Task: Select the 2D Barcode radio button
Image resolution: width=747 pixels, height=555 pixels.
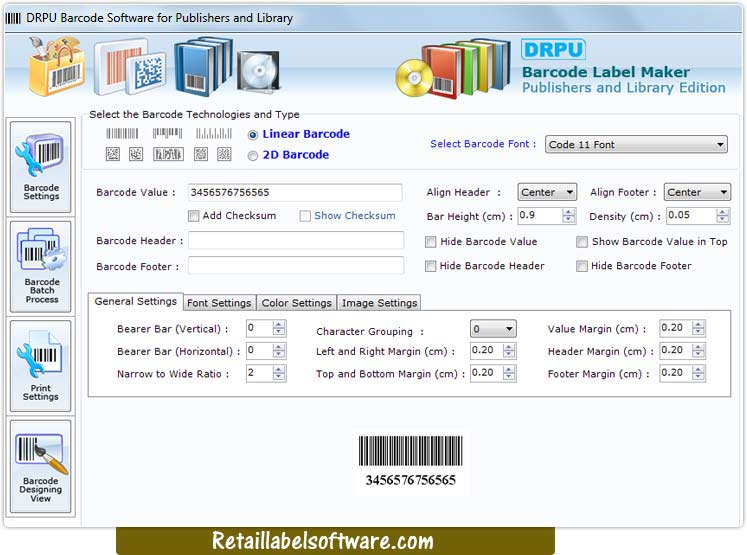Action: click(252, 156)
